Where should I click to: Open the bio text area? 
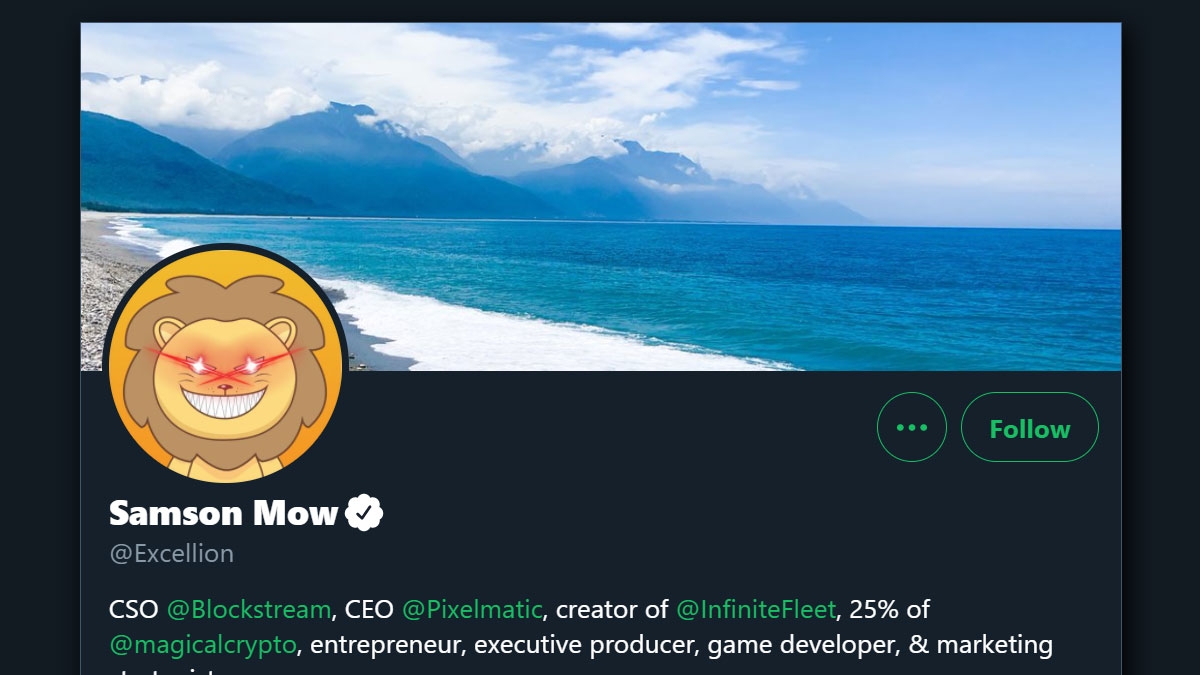point(580,625)
